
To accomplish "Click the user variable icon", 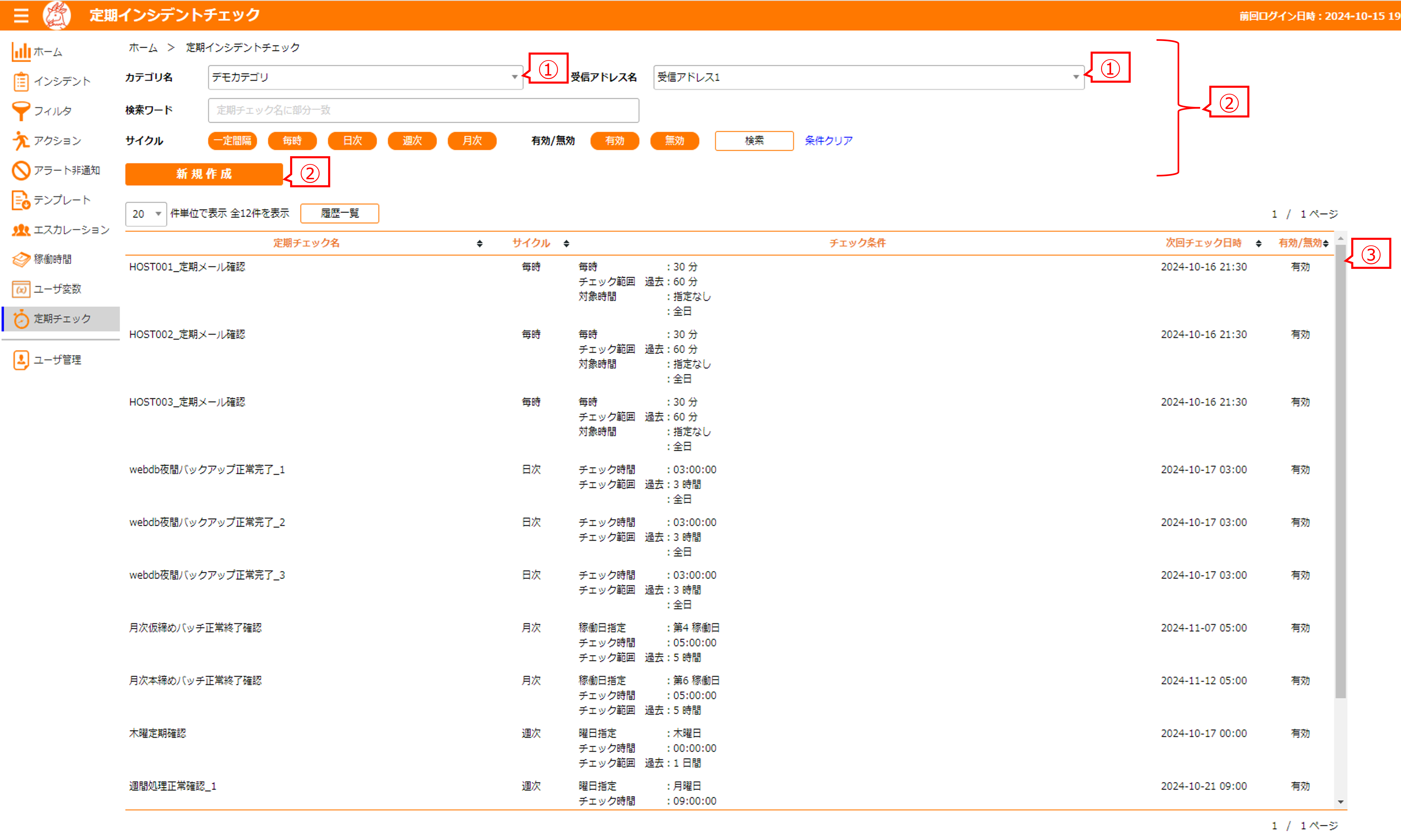I will click(x=21, y=289).
